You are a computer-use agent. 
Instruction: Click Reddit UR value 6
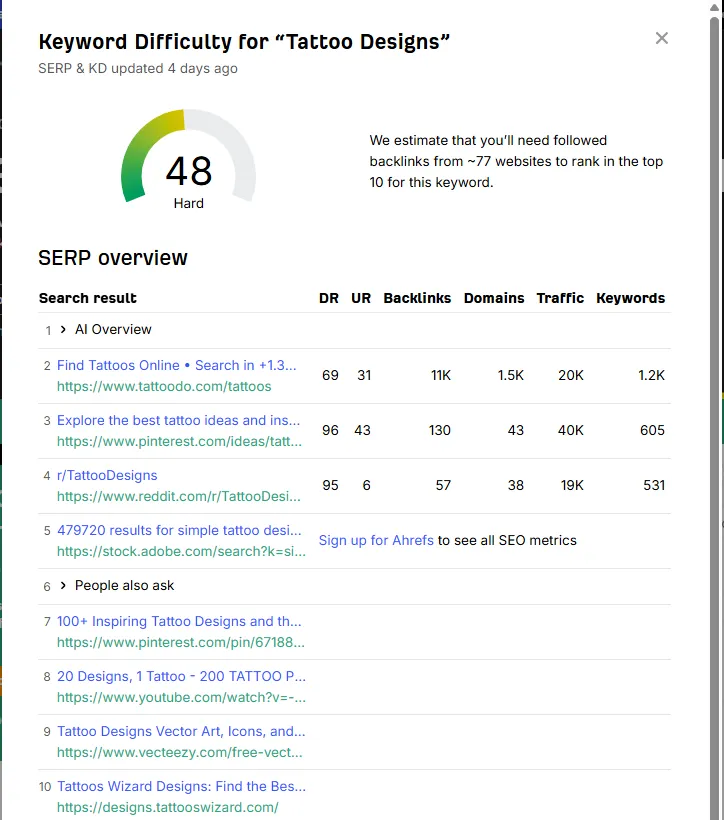pos(367,485)
